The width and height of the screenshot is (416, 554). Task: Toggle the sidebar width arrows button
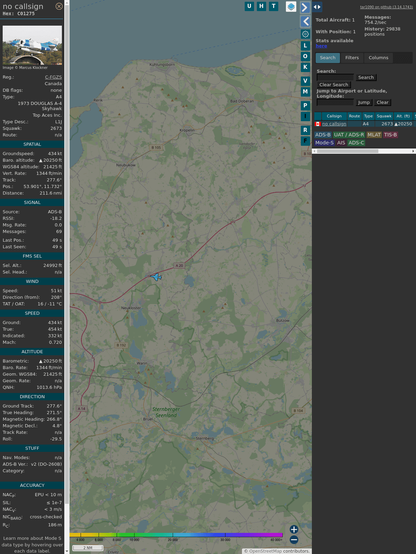coord(317,7)
